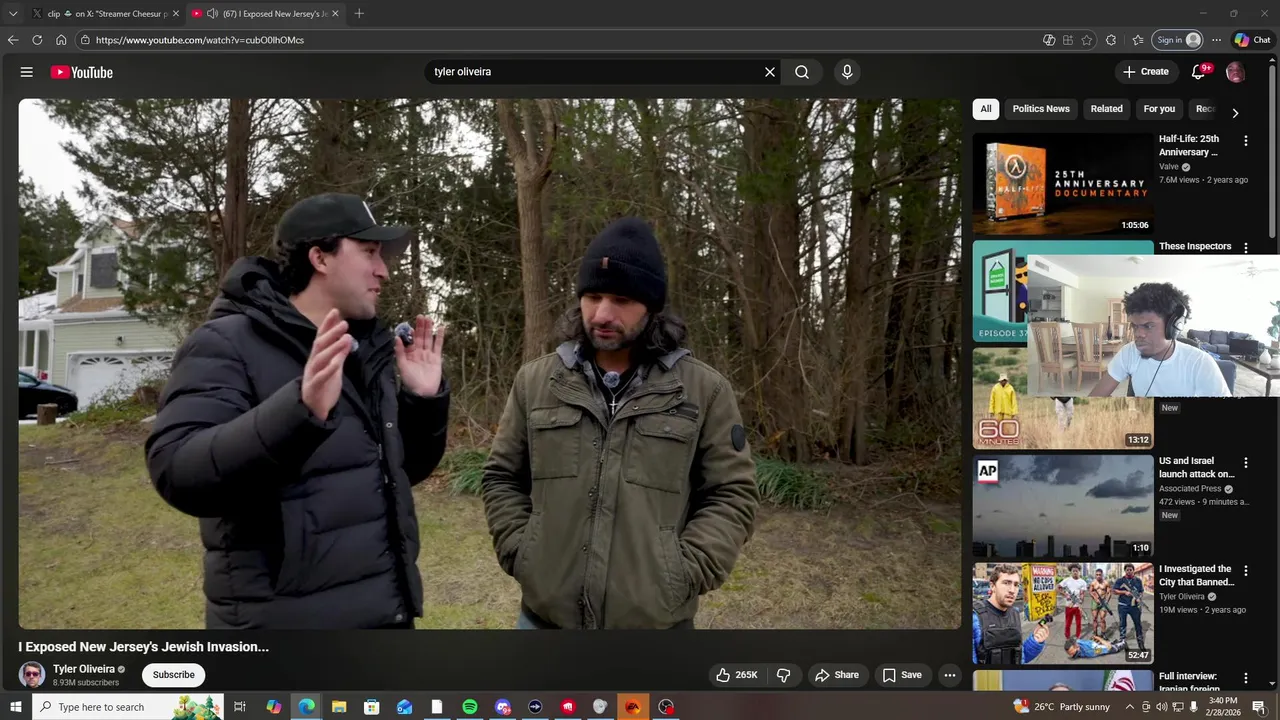Open options for These Inspectors video
Image resolution: width=1280 pixels, height=720 pixels.
[x=1246, y=247]
